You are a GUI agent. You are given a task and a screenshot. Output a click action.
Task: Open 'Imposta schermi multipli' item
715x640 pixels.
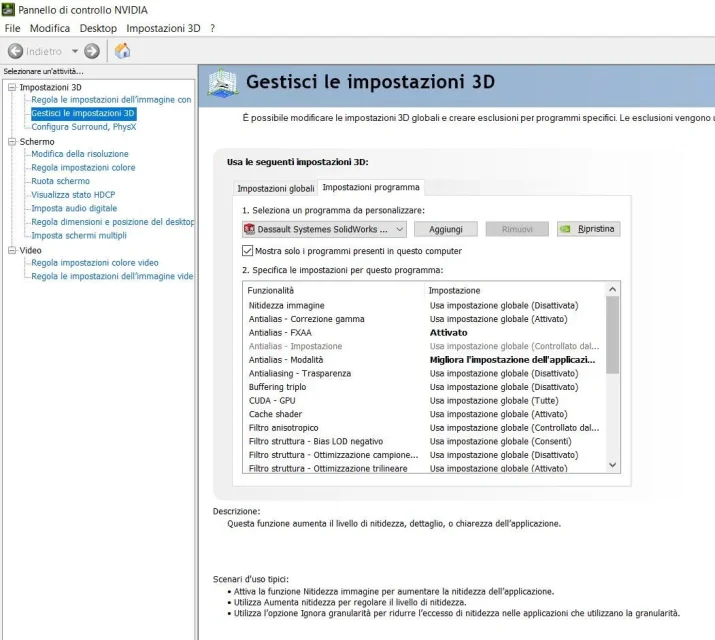click(x=79, y=236)
